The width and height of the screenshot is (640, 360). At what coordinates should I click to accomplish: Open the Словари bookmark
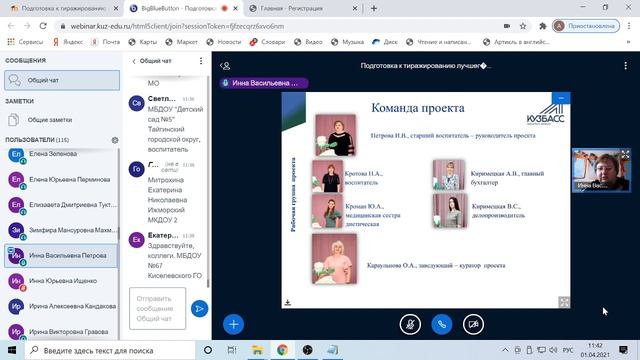268,42
